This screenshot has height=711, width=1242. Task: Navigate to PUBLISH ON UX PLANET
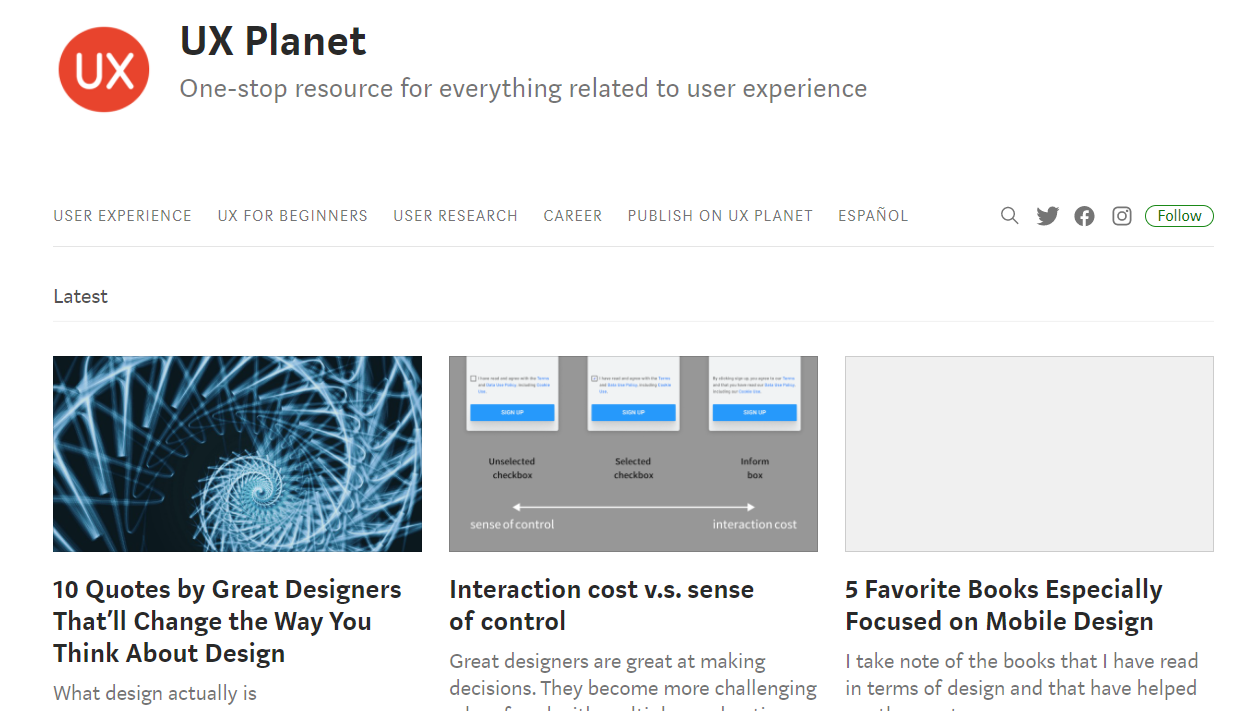[x=720, y=216]
